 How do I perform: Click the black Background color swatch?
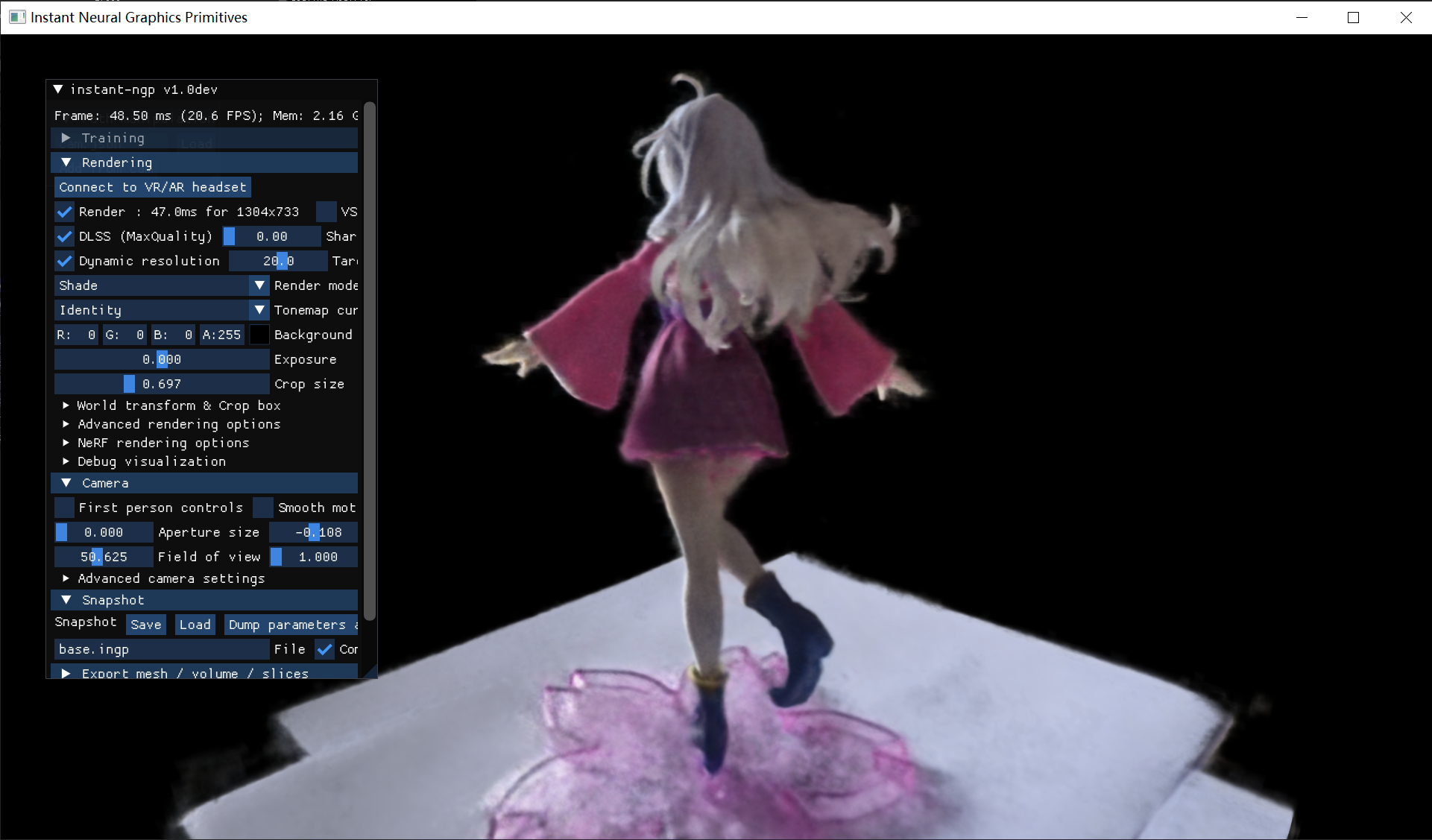point(259,335)
